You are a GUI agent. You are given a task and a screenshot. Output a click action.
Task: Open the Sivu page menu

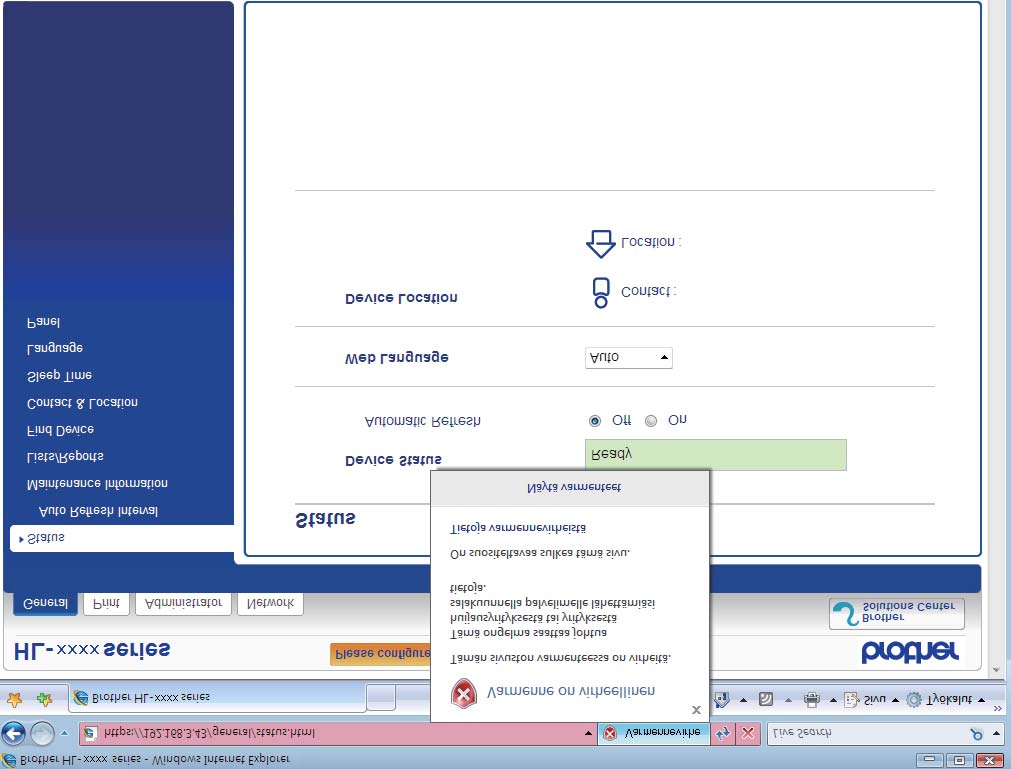point(870,699)
